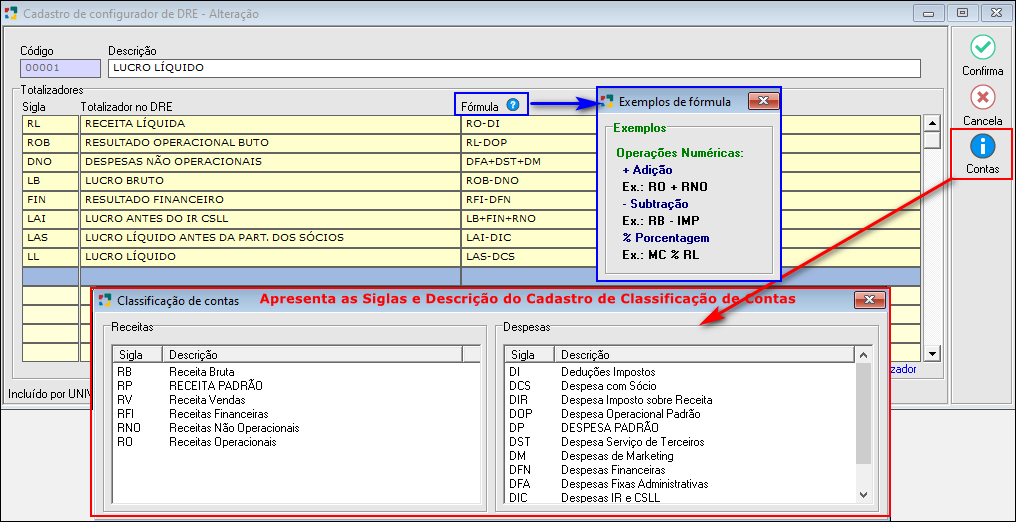Image resolution: width=1016 pixels, height=522 pixels.
Task: Click scroll-up arrow of Totalizadores grid
Action: tap(932, 123)
